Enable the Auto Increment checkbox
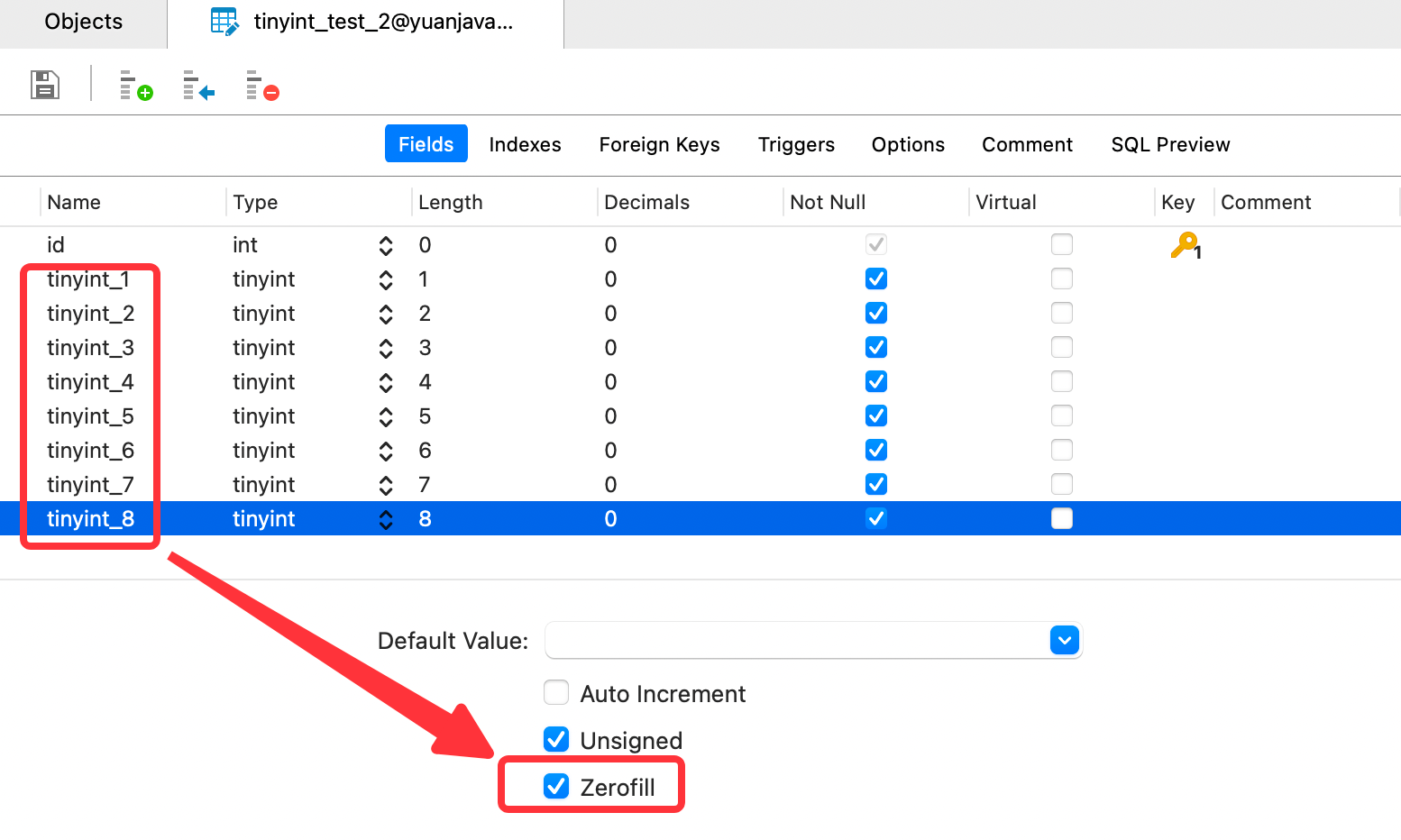Image resolution: width=1401 pixels, height=840 pixels. click(x=556, y=693)
